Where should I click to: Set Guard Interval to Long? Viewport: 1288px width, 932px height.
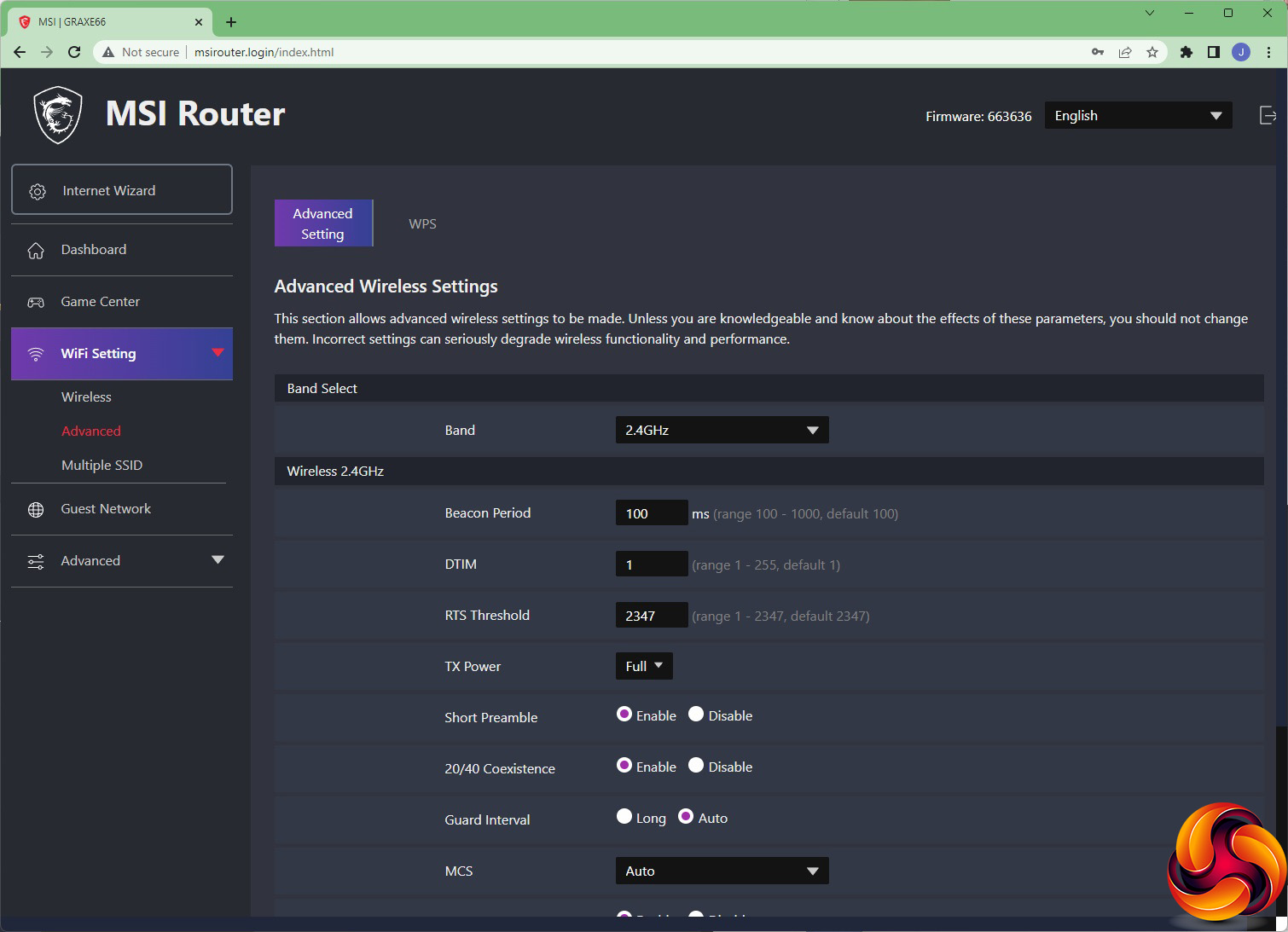click(624, 817)
